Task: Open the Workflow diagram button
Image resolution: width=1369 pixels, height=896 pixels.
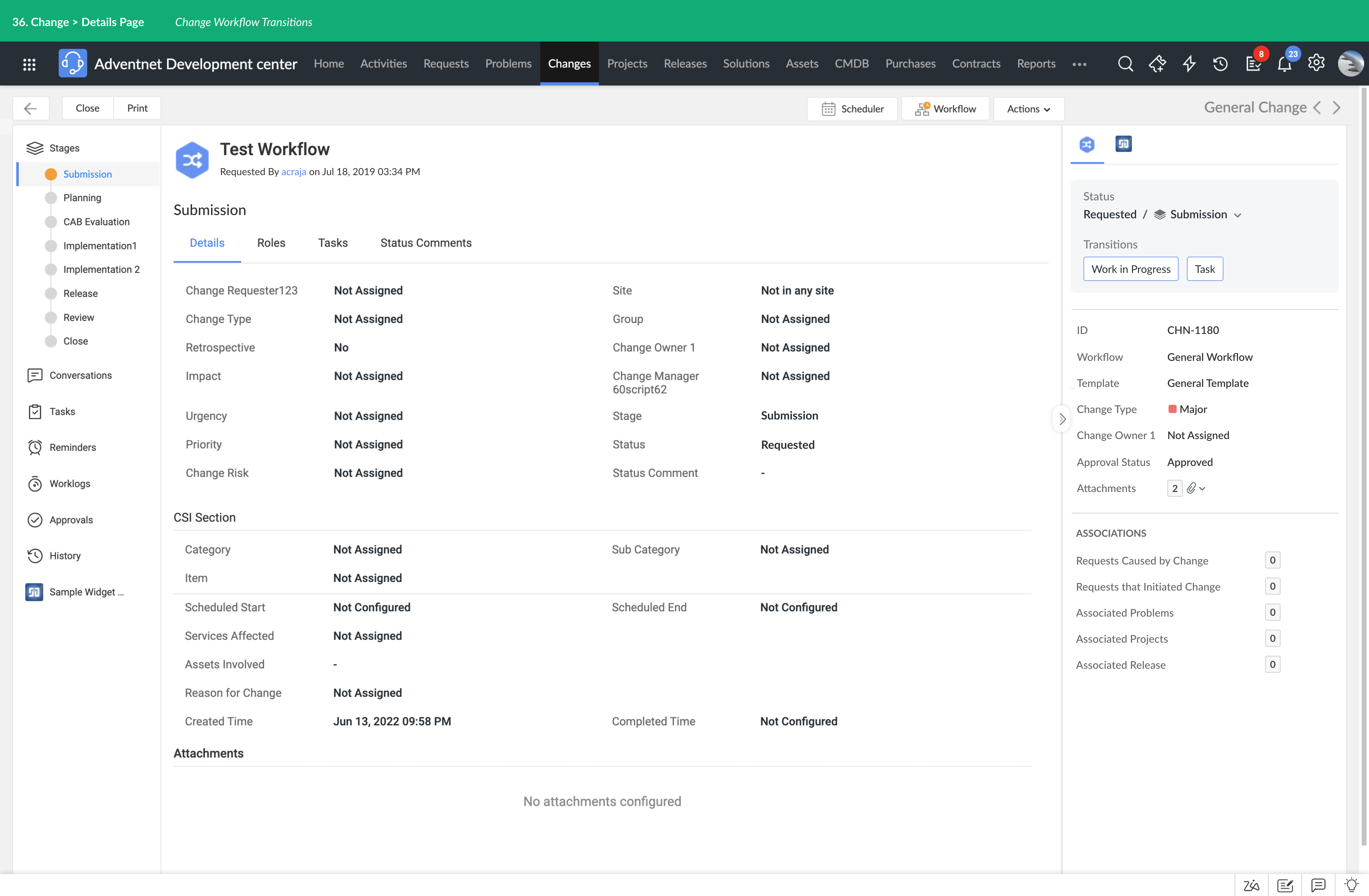Action: [x=946, y=109]
